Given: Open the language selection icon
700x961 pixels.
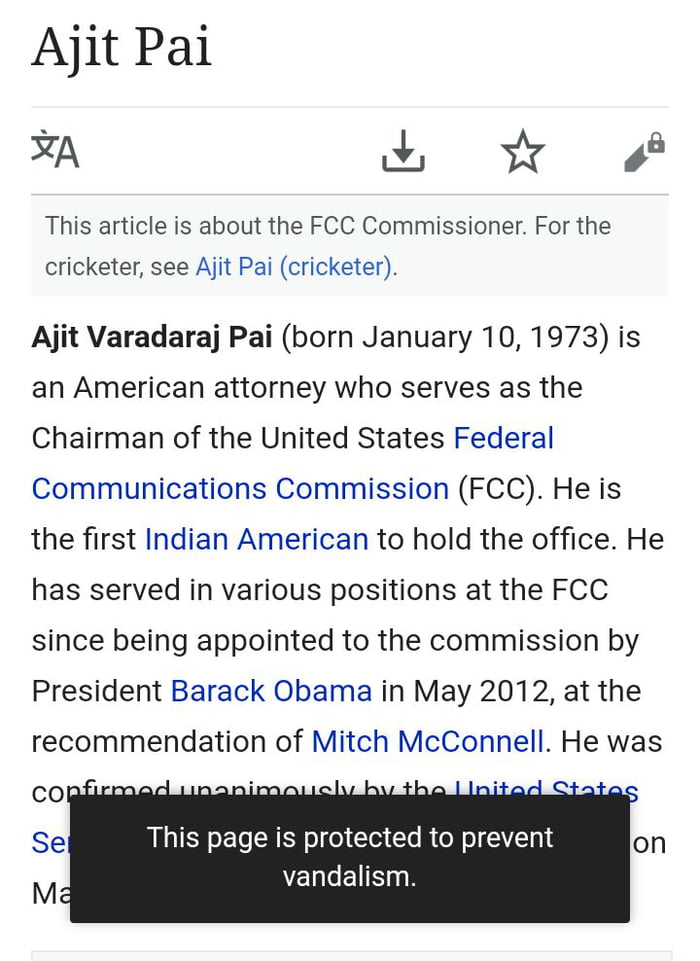Looking at the screenshot, I should 55,149.
